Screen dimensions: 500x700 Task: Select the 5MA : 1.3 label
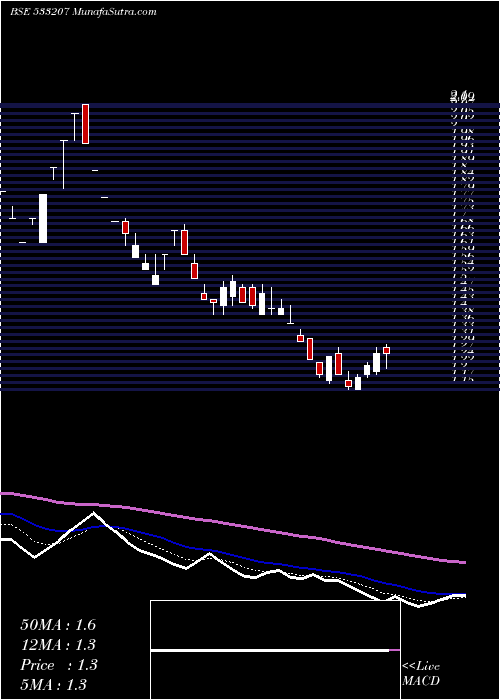pyautogui.click(x=54, y=685)
